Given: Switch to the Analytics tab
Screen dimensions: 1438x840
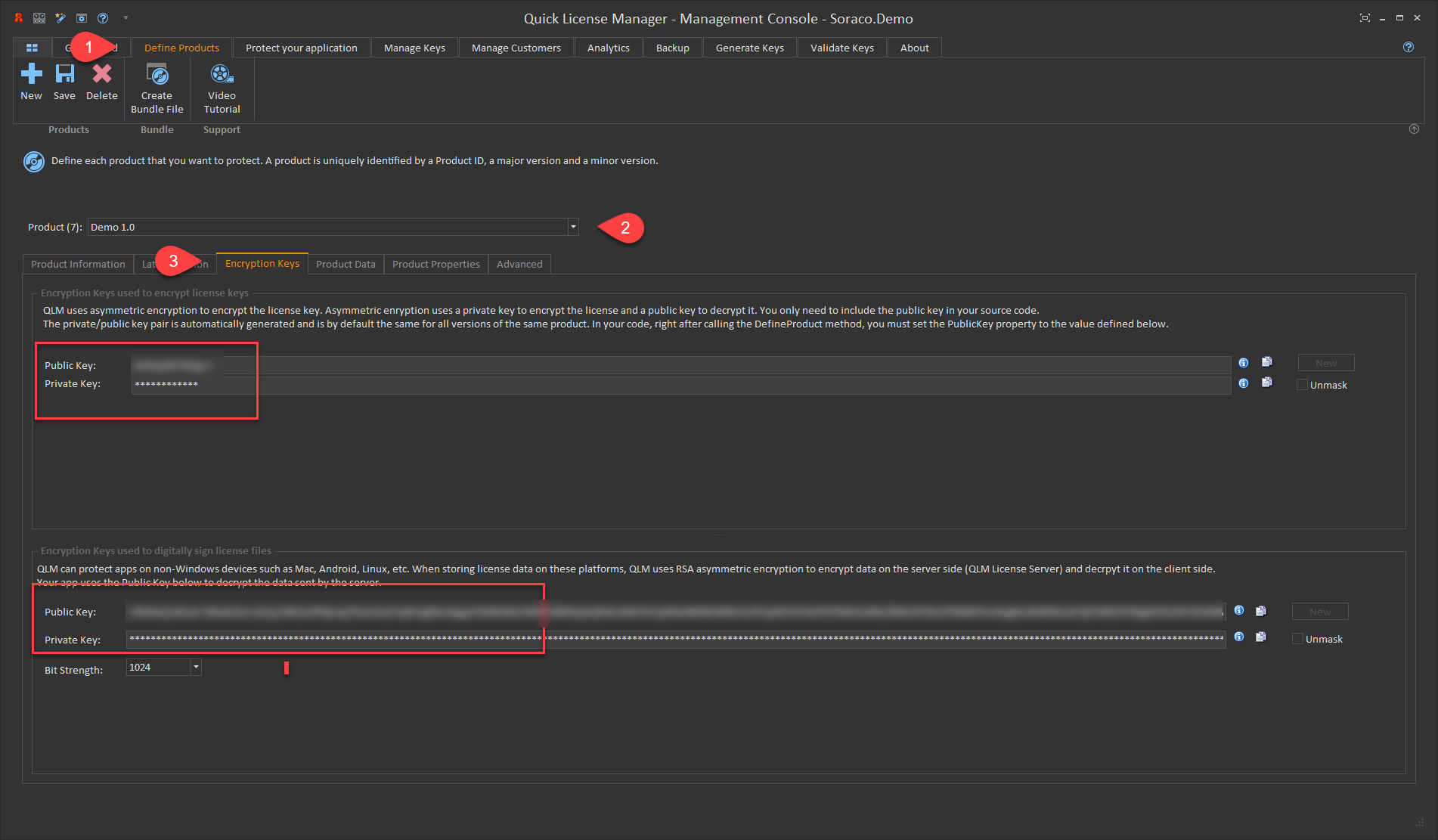Looking at the screenshot, I should tap(609, 48).
